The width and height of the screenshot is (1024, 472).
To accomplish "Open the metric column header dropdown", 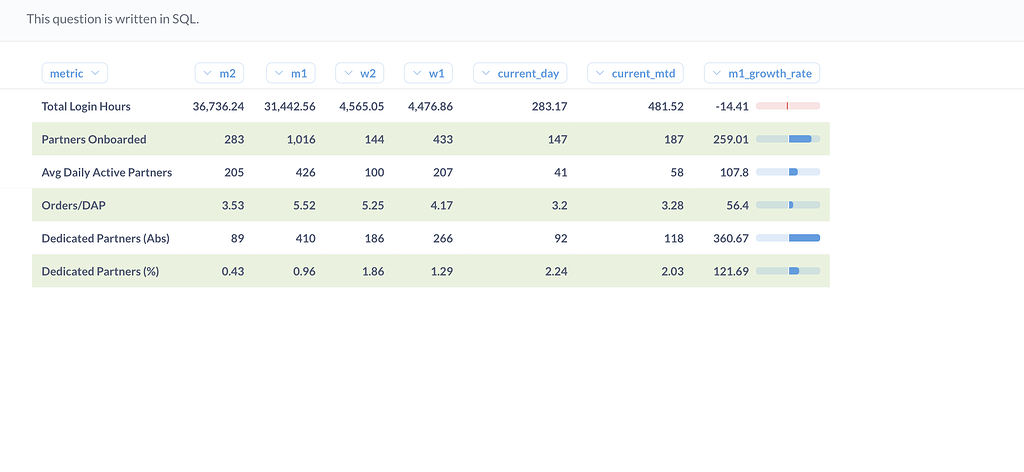I will (74, 73).
